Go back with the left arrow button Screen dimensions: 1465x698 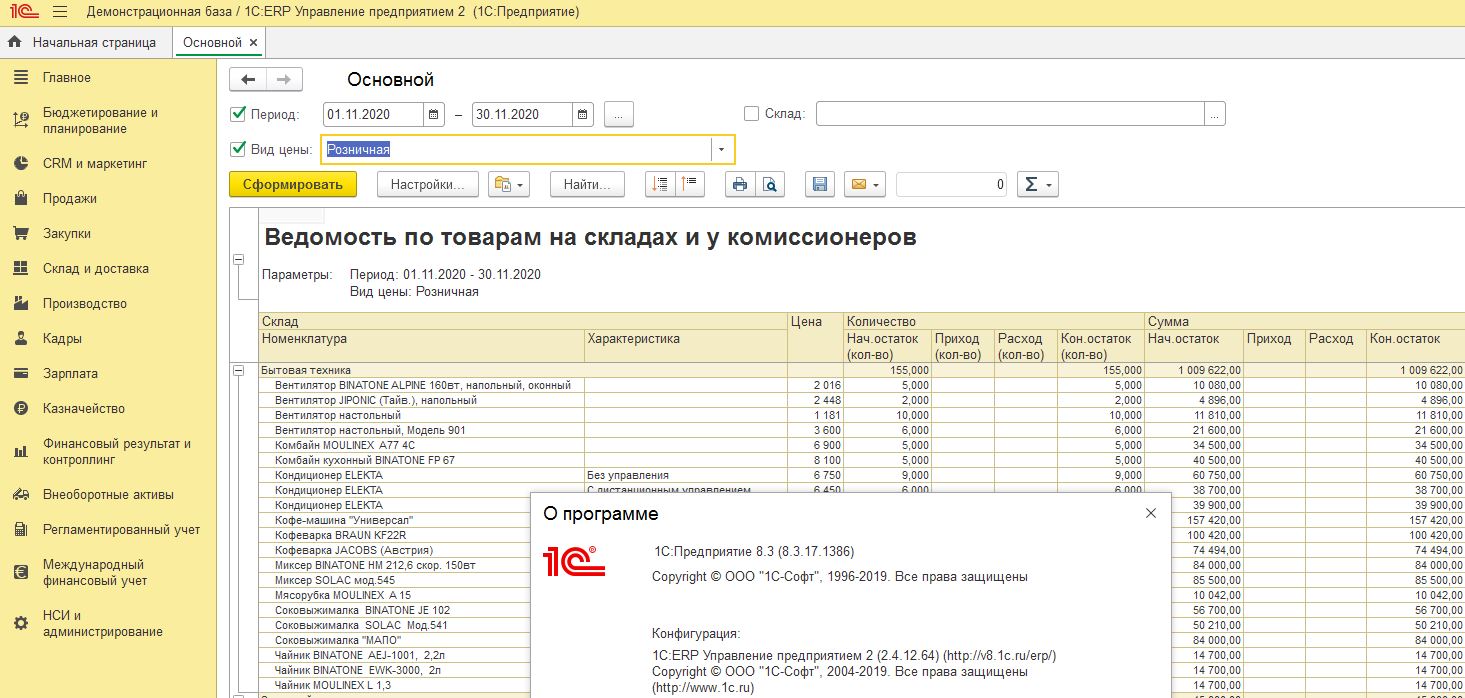(x=248, y=80)
